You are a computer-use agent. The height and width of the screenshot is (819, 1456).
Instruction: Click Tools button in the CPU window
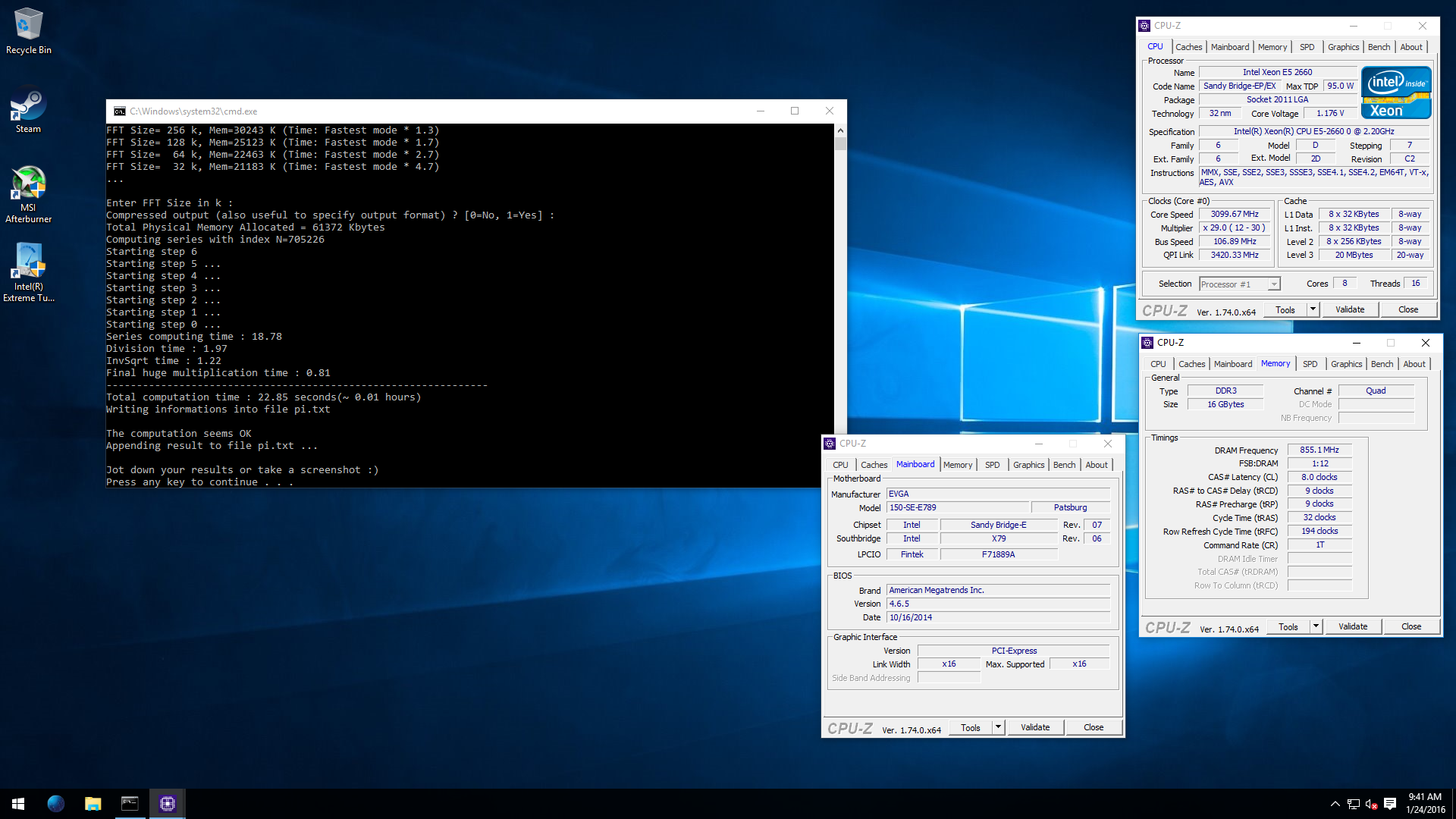pos(1285,310)
